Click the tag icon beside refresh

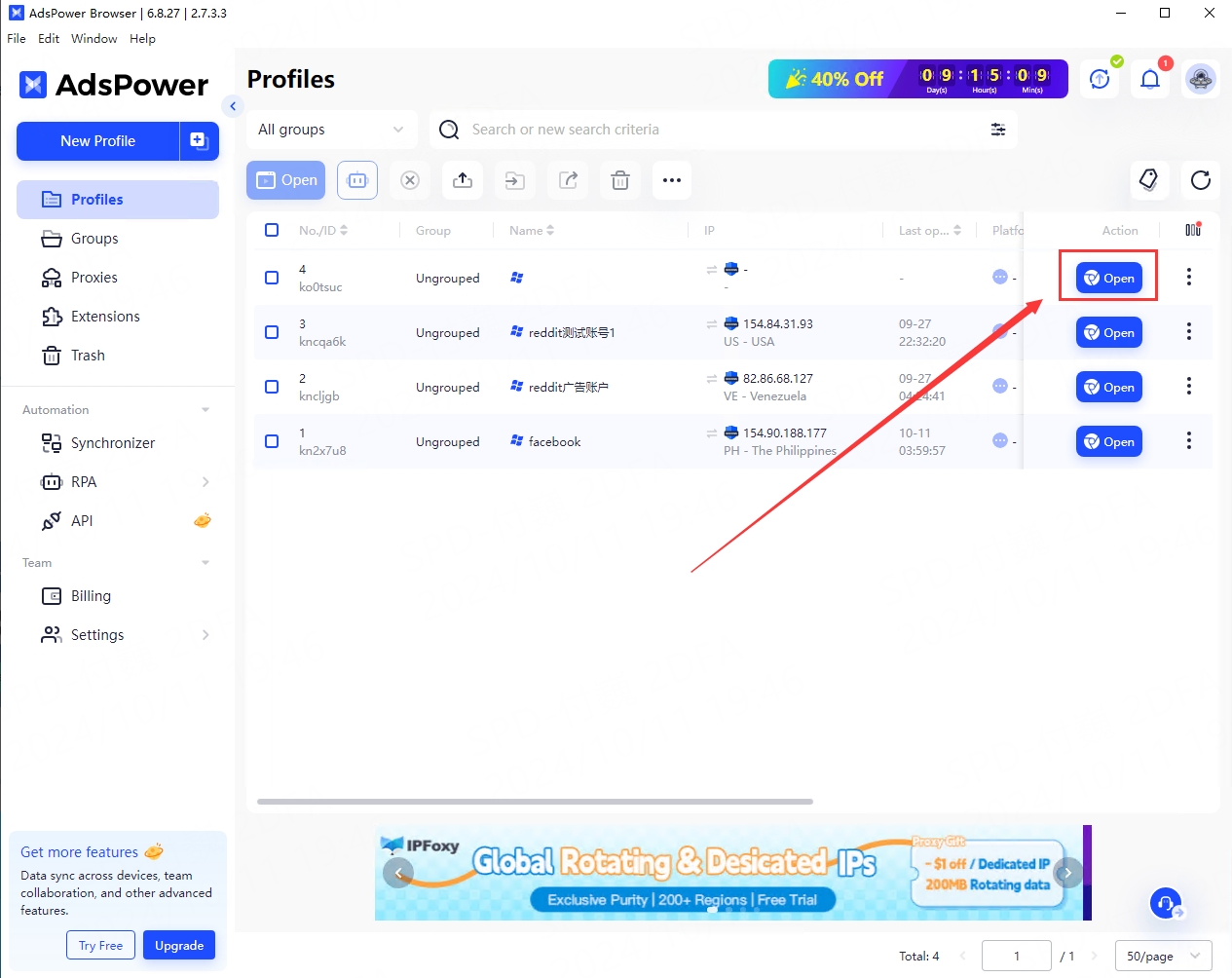pyautogui.click(x=1148, y=180)
